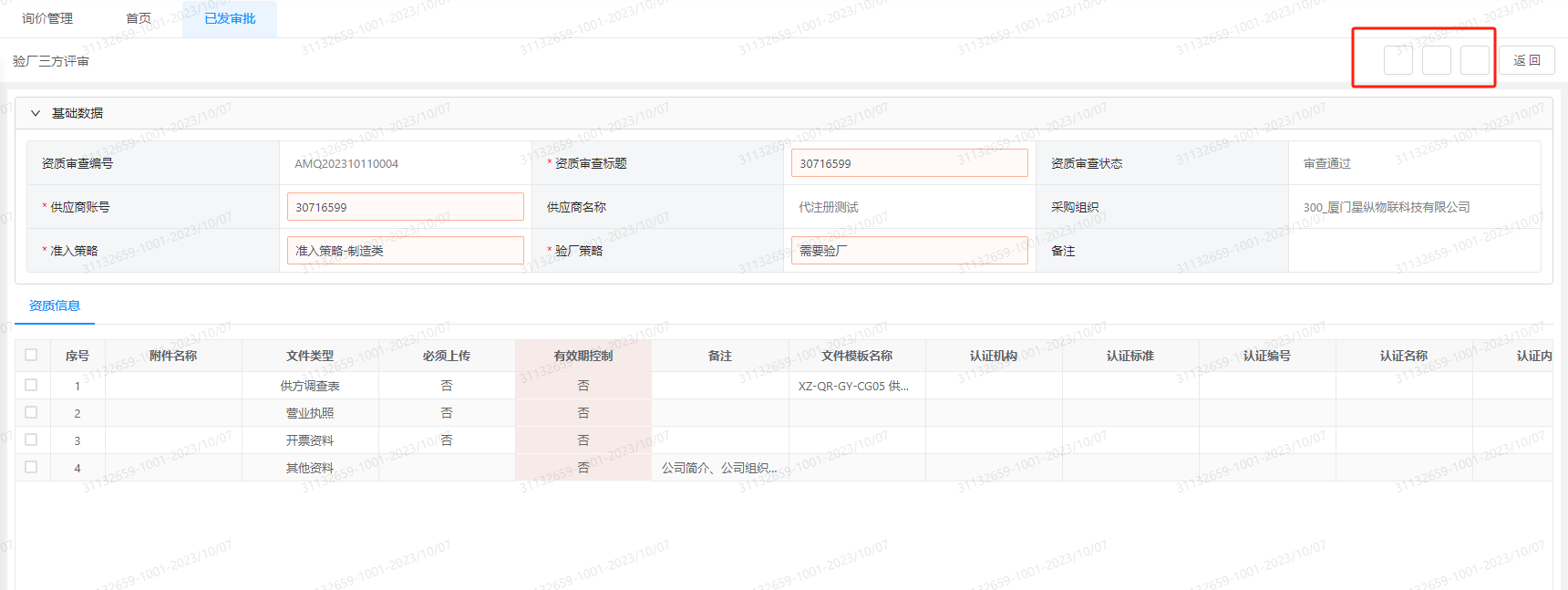Click the 开票资料 file type cell
Image resolution: width=1568 pixels, height=590 pixels.
(x=310, y=440)
